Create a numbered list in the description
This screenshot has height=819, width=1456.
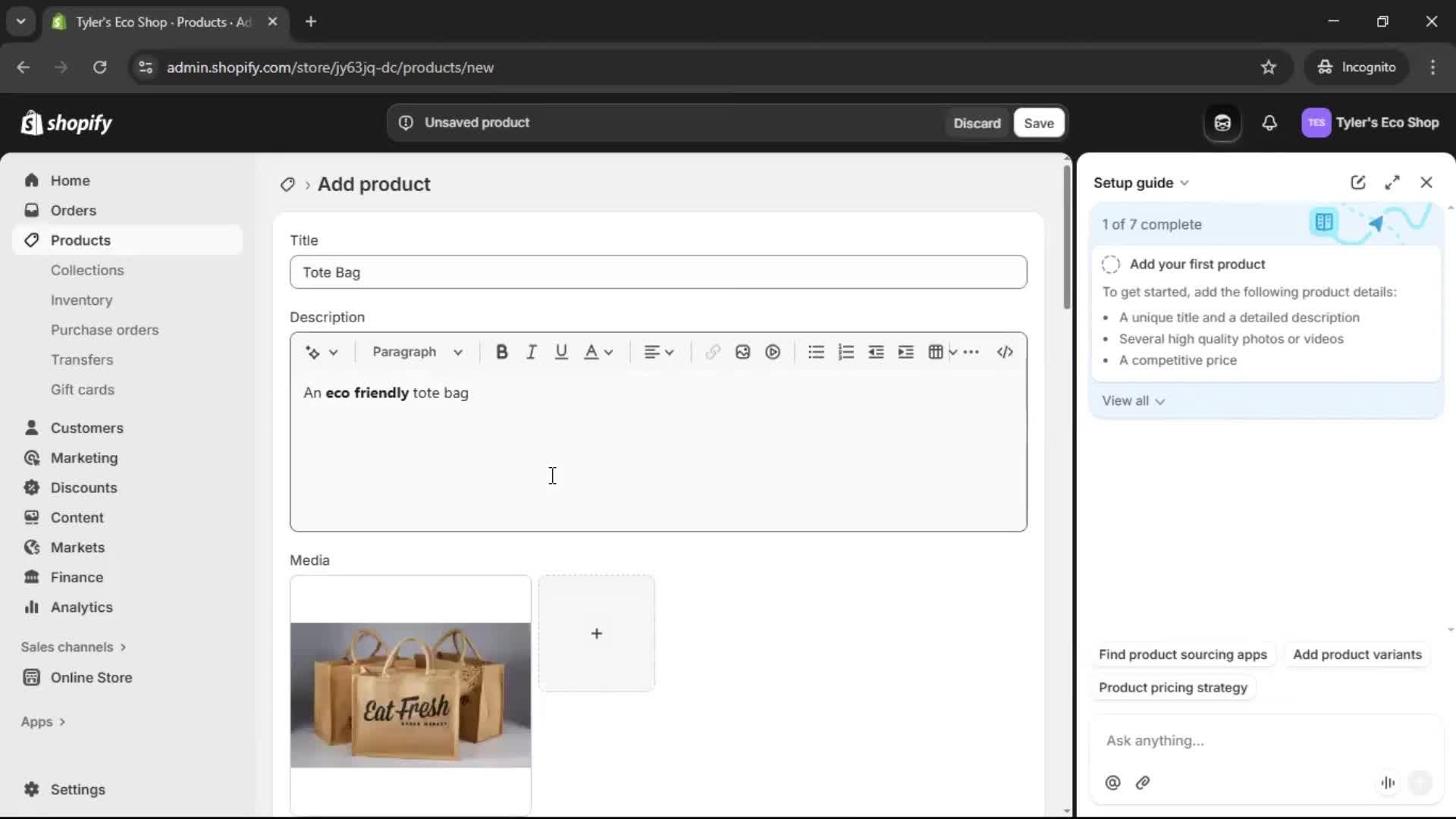point(845,352)
